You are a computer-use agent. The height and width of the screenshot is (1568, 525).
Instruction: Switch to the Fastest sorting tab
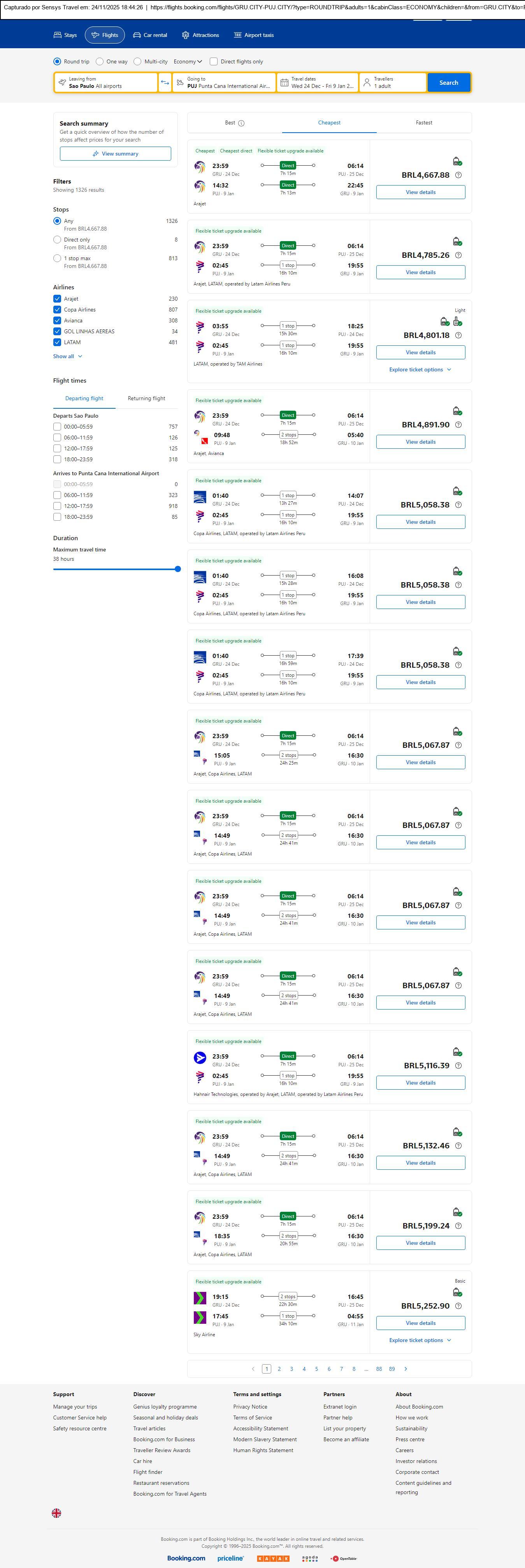point(424,123)
